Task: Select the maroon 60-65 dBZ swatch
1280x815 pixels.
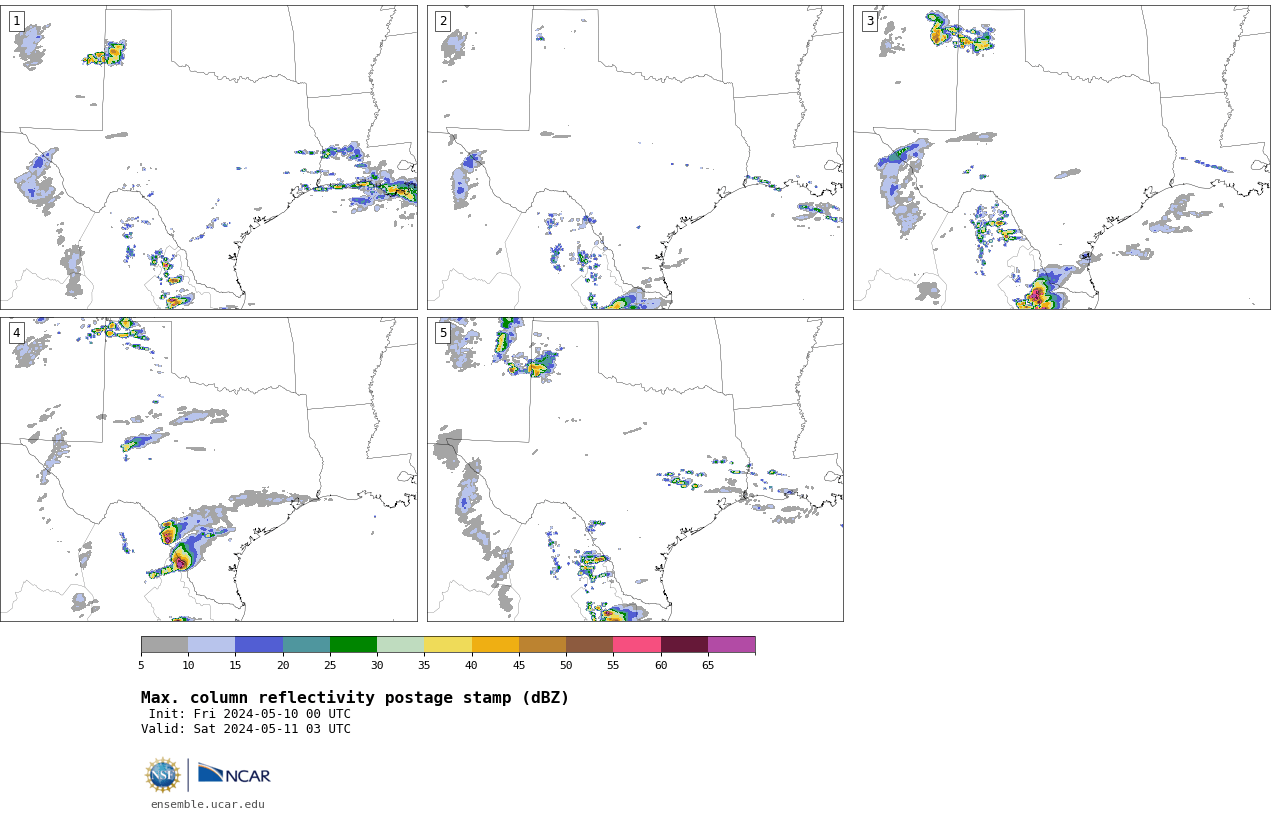Action: pyautogui.click(x=684, y=644)
